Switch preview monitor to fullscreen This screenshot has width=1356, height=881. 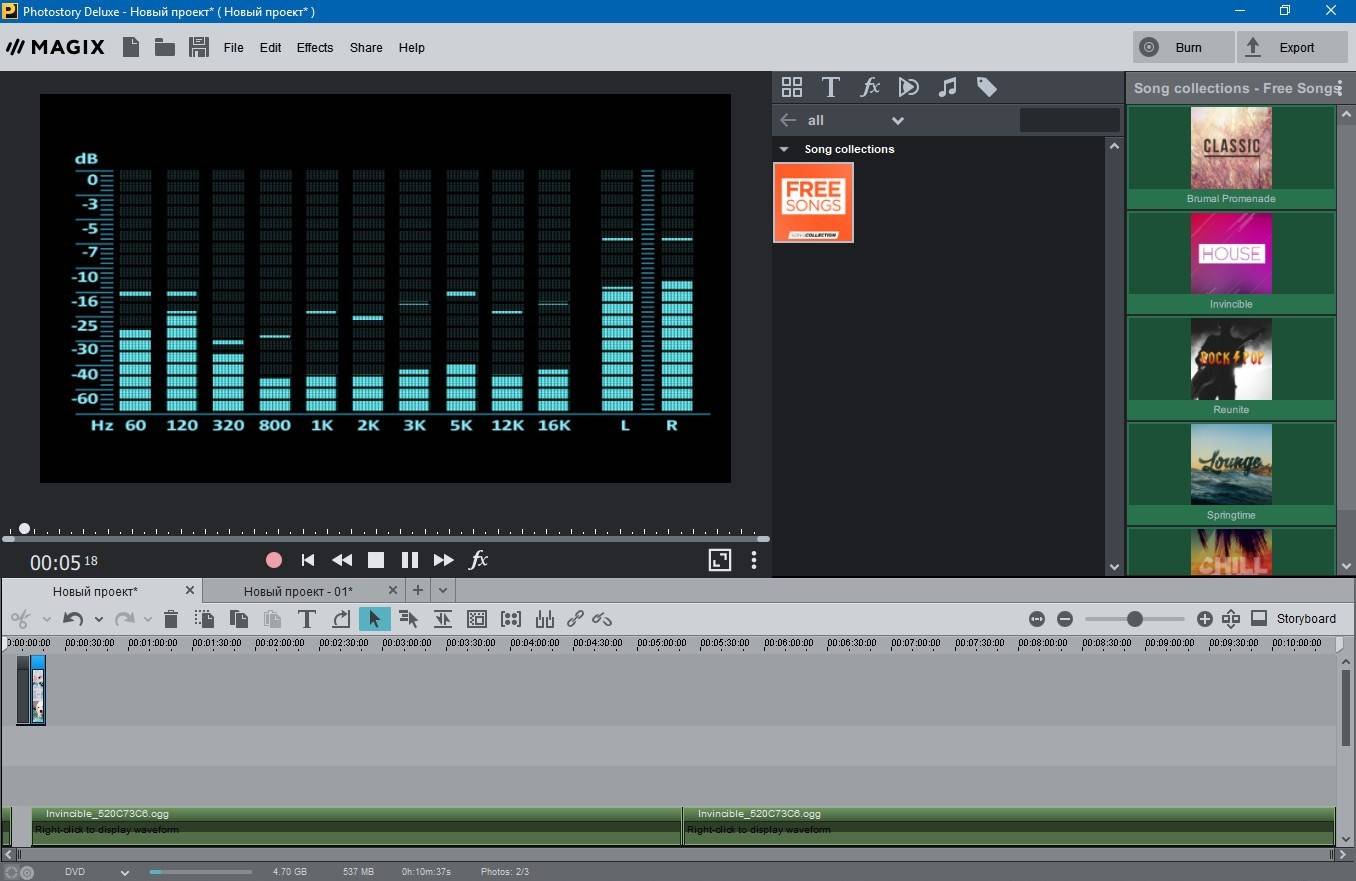click(720, 560)
